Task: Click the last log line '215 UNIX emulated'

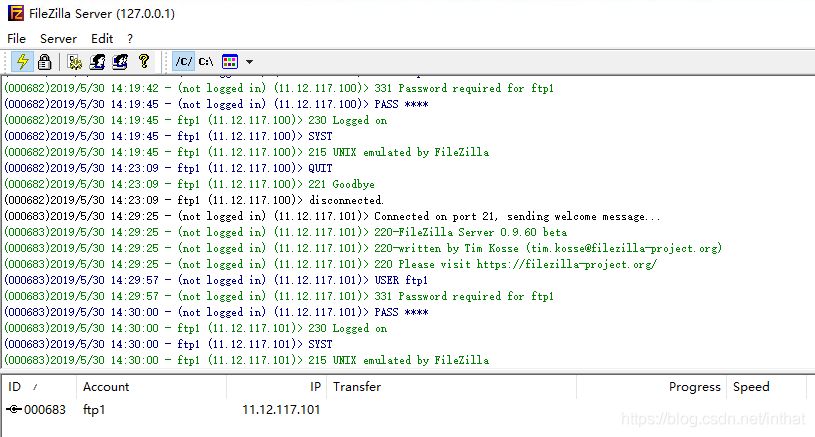Action: point(246,361)
